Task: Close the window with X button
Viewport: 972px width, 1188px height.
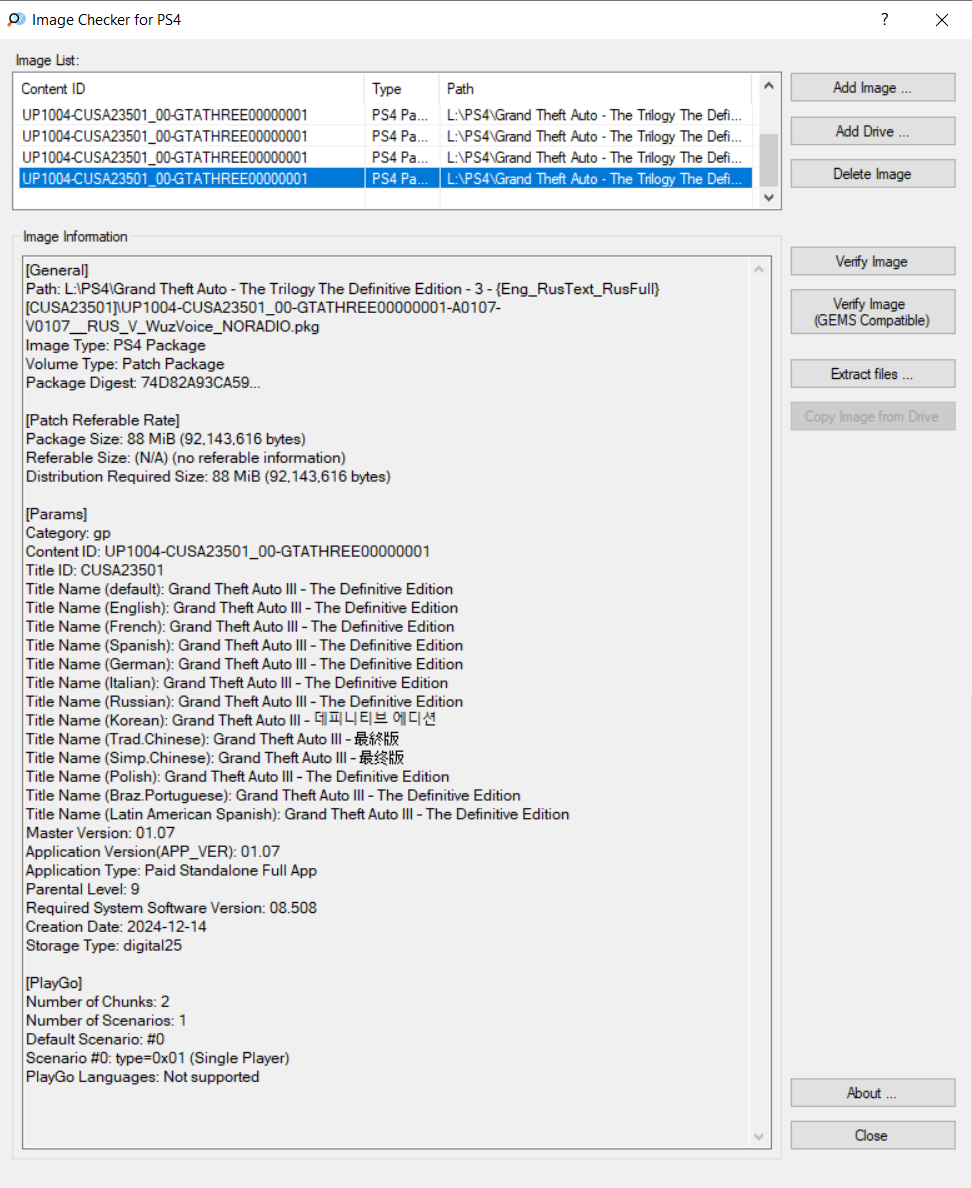Action: (942, 20)
